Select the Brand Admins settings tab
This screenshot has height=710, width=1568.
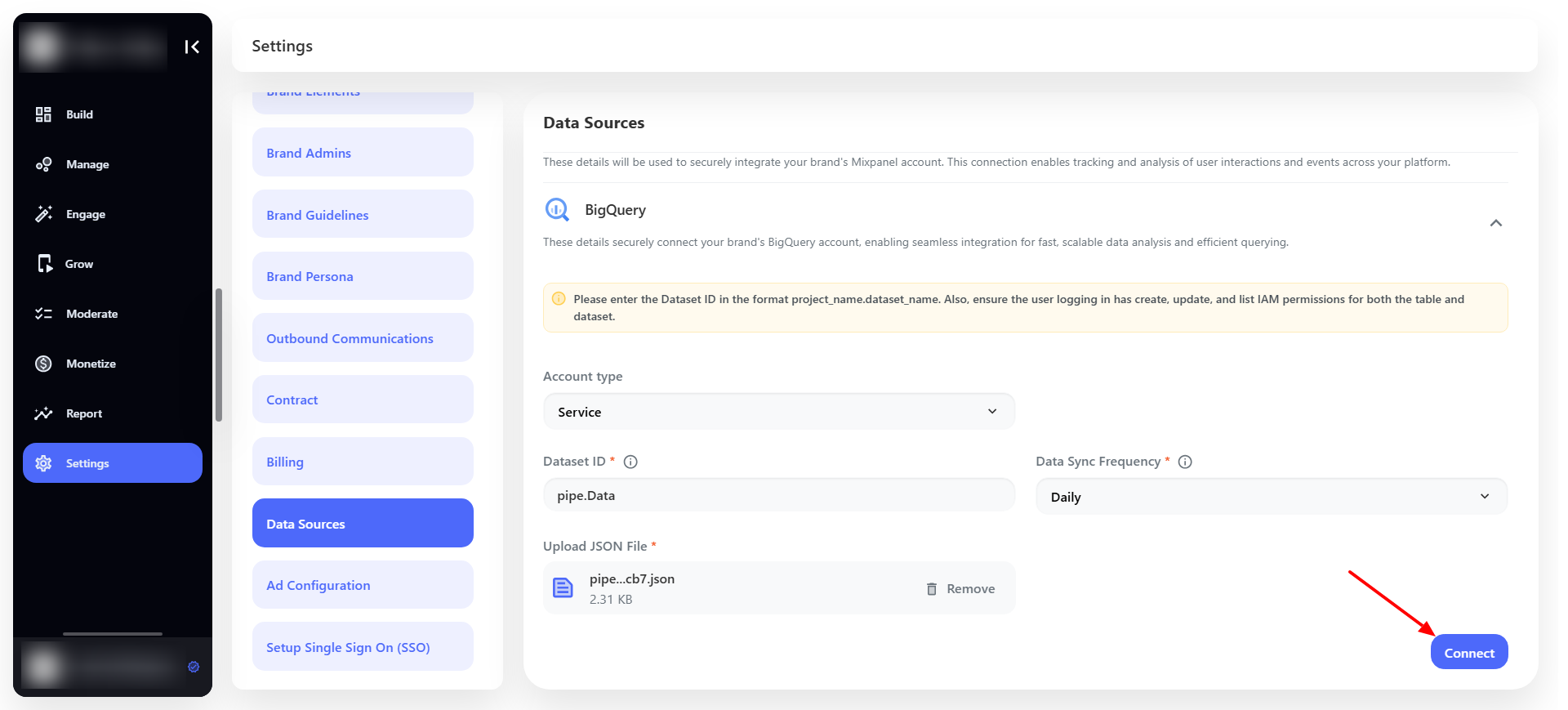[363, 153]
